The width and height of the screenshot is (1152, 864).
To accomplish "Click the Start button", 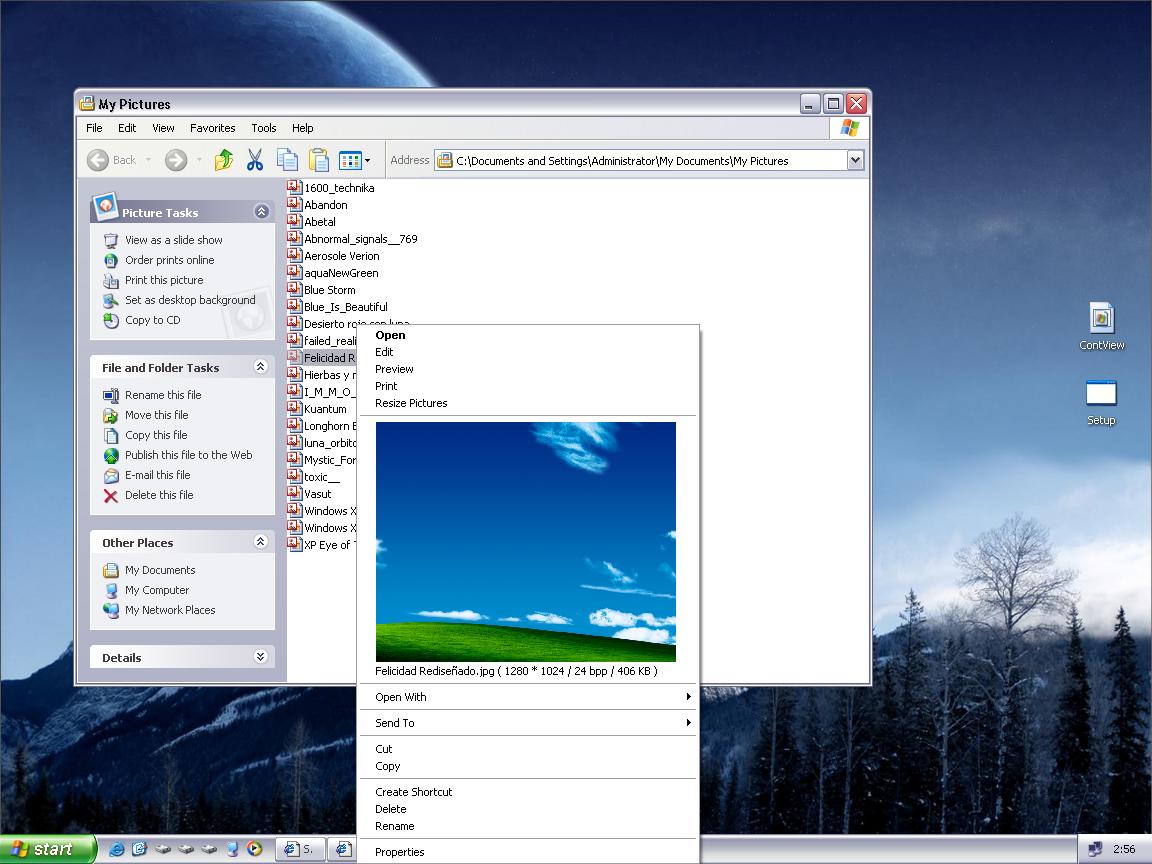I will pos(47,849).
